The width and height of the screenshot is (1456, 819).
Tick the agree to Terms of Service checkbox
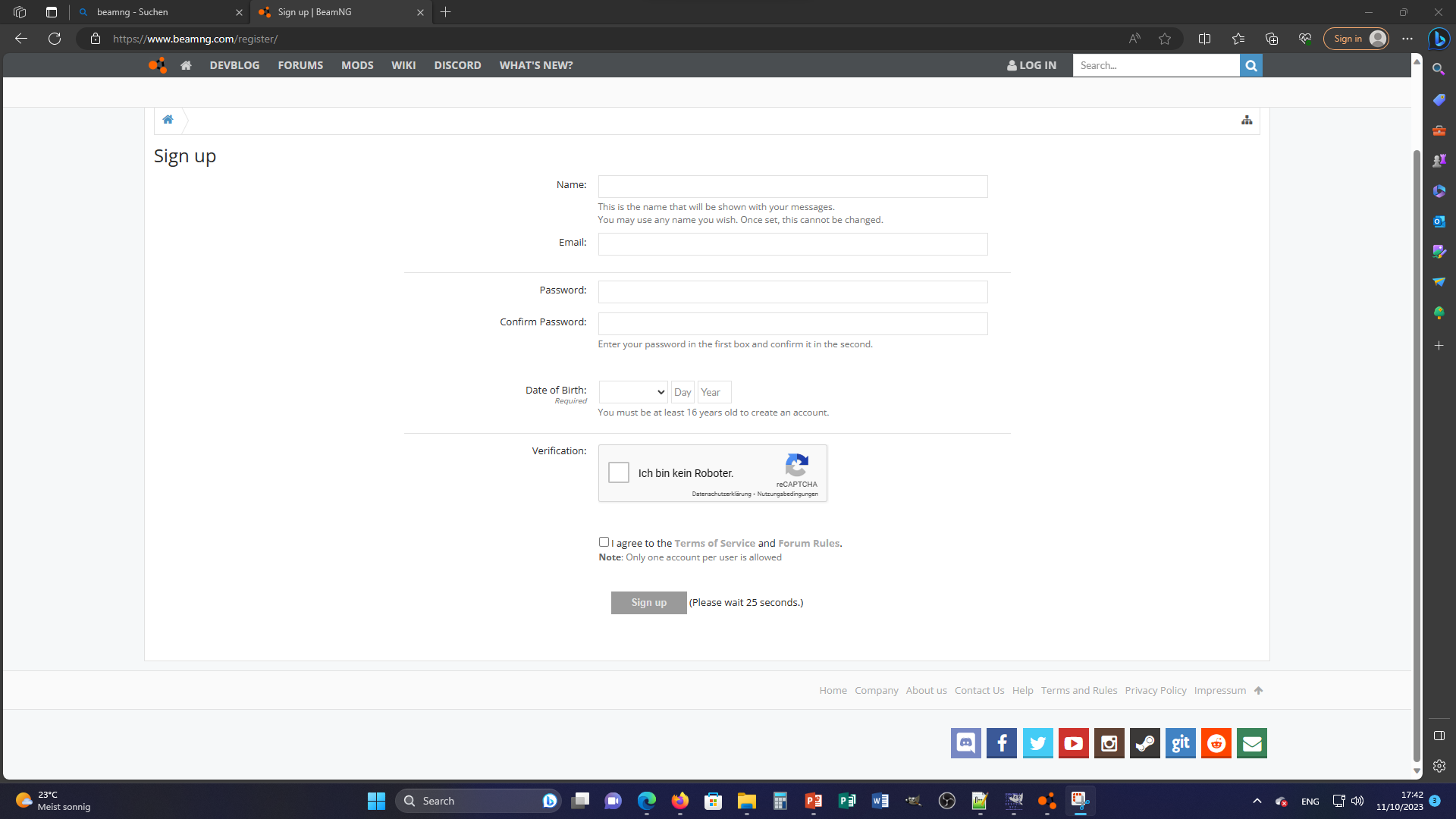click(x=604, y=541)
